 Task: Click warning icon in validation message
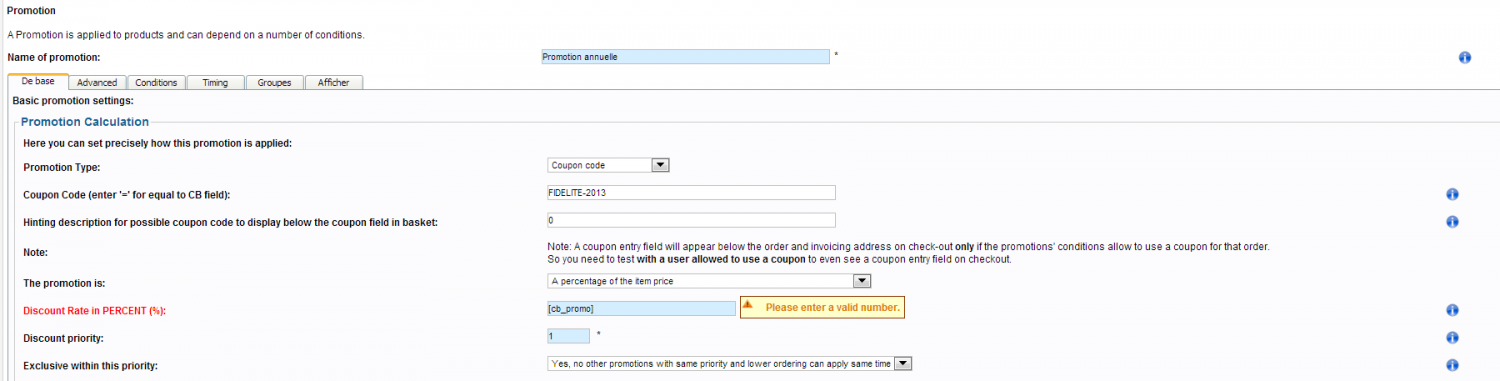[747, 306]
